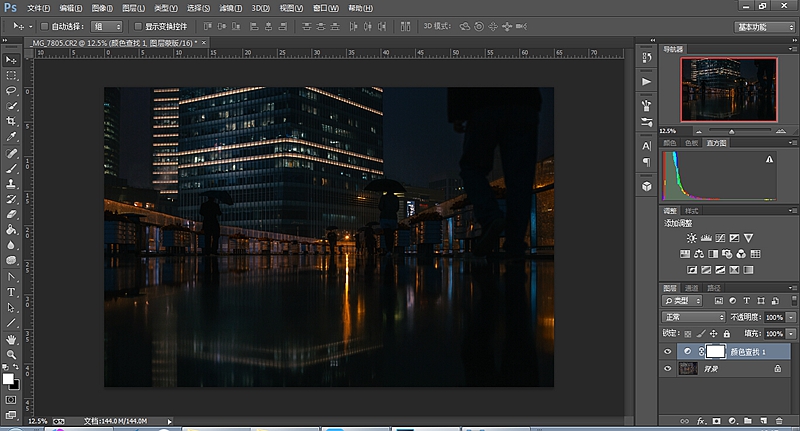Open the Layers panel flyout menu
The image size is (800, 431).
792,288
